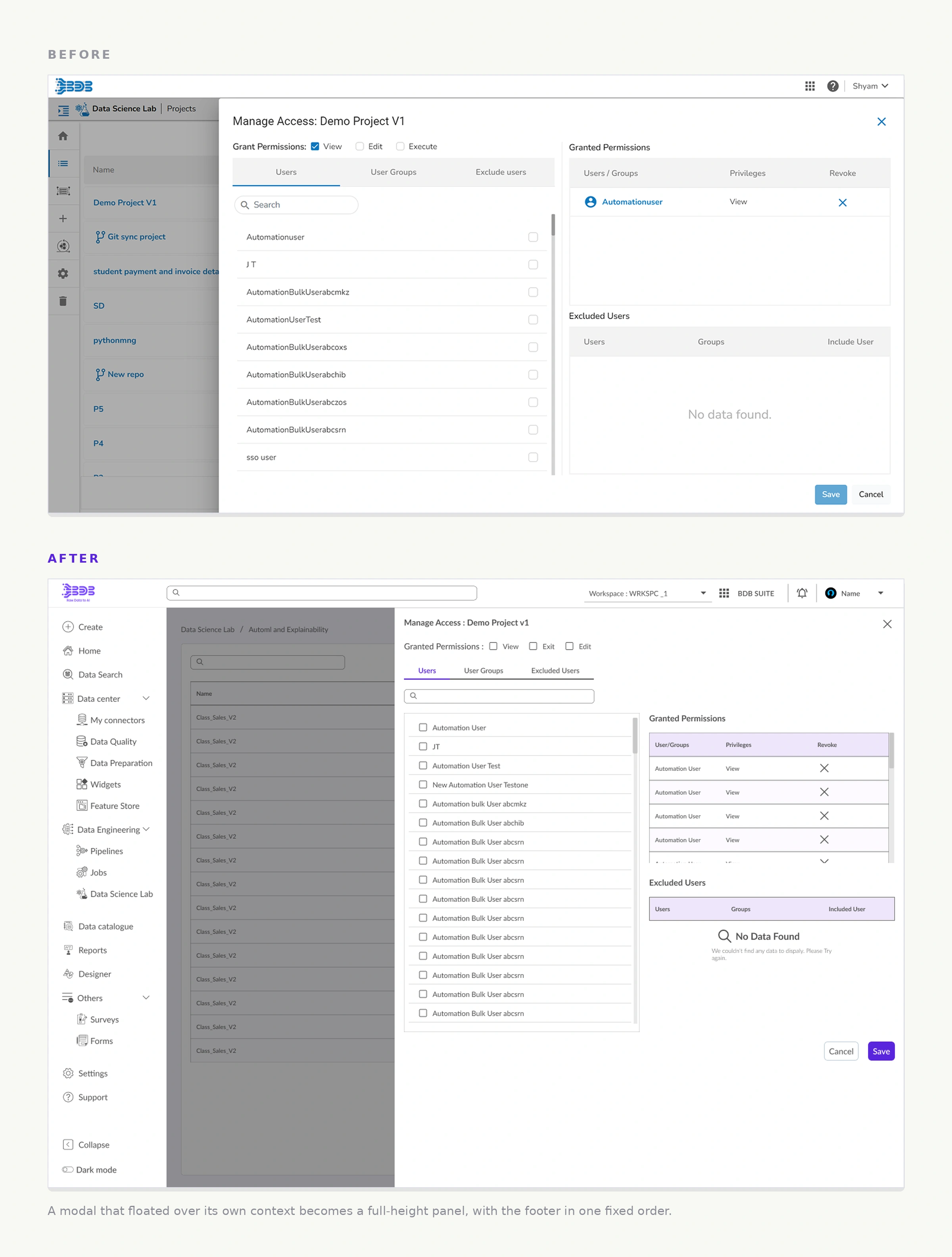952x1257 pixels.
Task: Click the Create plus icon in the sidebar
Action: (x=67, y=627)
